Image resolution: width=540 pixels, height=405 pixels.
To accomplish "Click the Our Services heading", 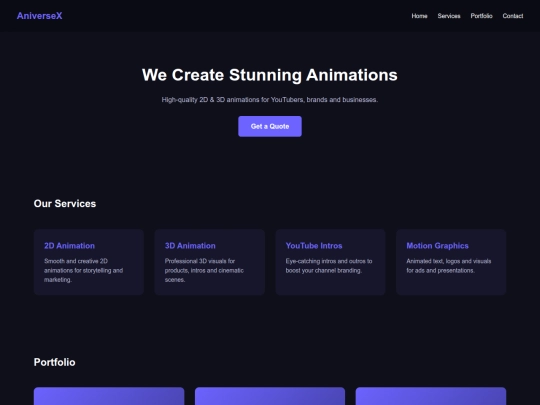I will click(x=65, y=204).
